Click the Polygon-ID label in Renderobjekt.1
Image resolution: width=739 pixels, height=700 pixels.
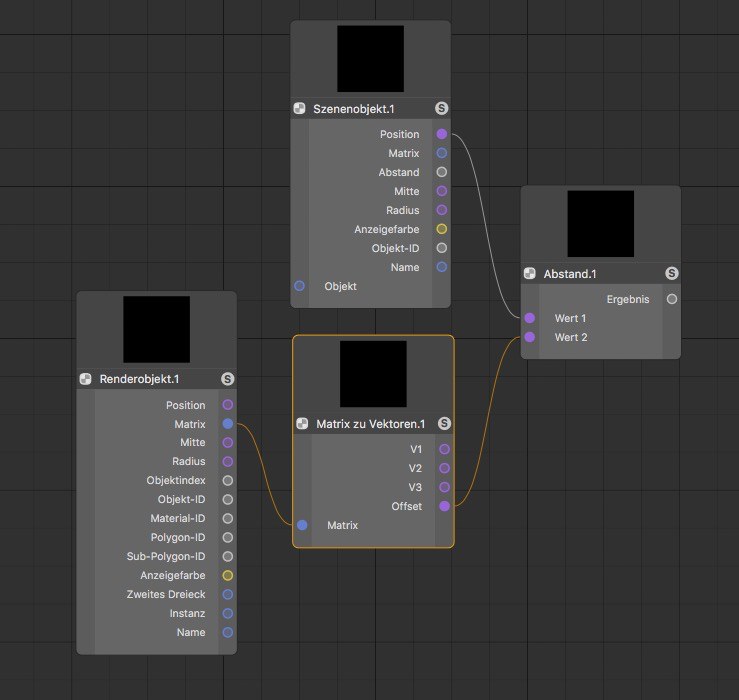pyautogui.click(x=178, y=537)
